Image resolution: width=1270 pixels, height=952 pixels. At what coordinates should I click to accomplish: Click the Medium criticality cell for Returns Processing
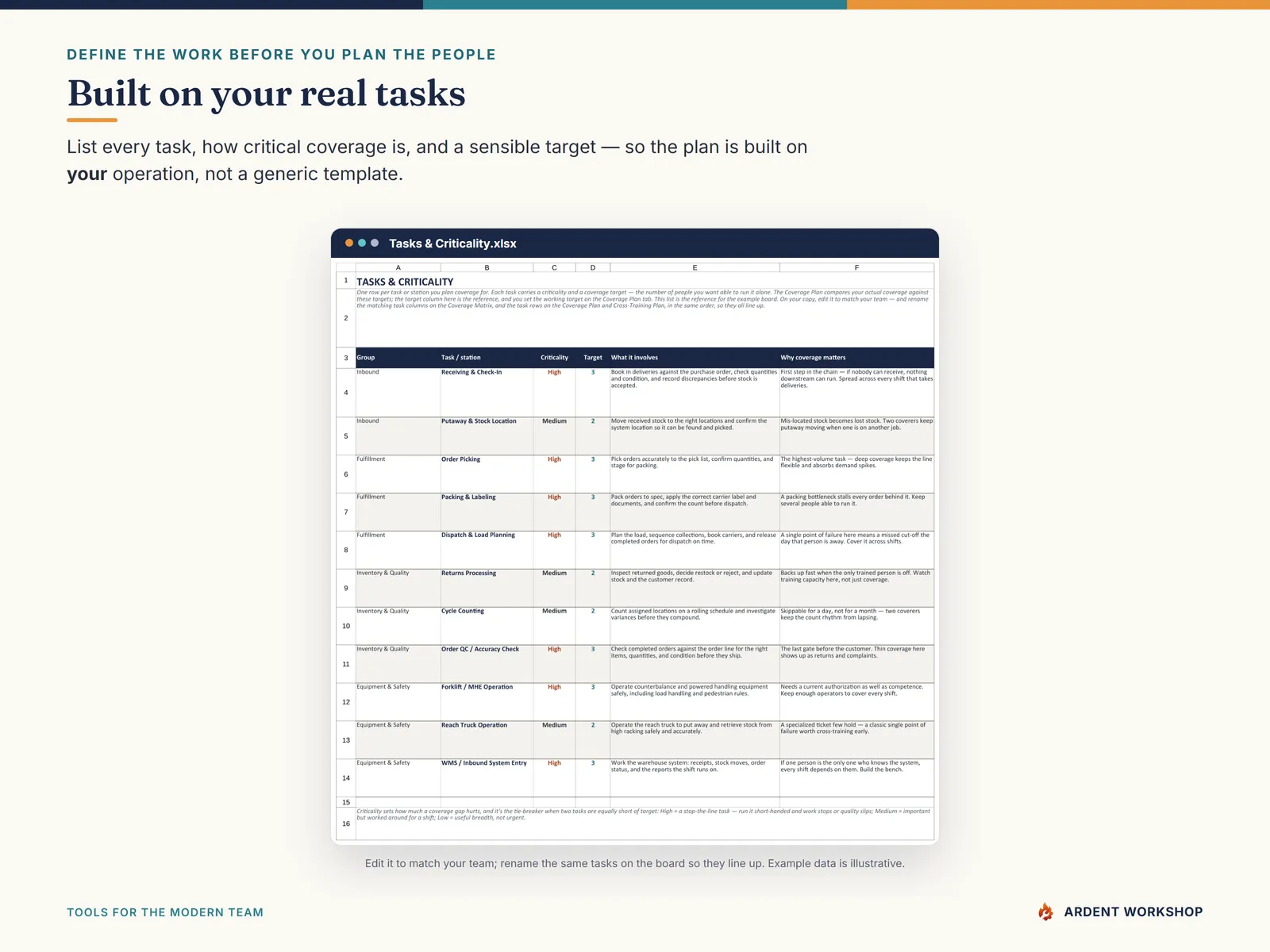point(554,588)
